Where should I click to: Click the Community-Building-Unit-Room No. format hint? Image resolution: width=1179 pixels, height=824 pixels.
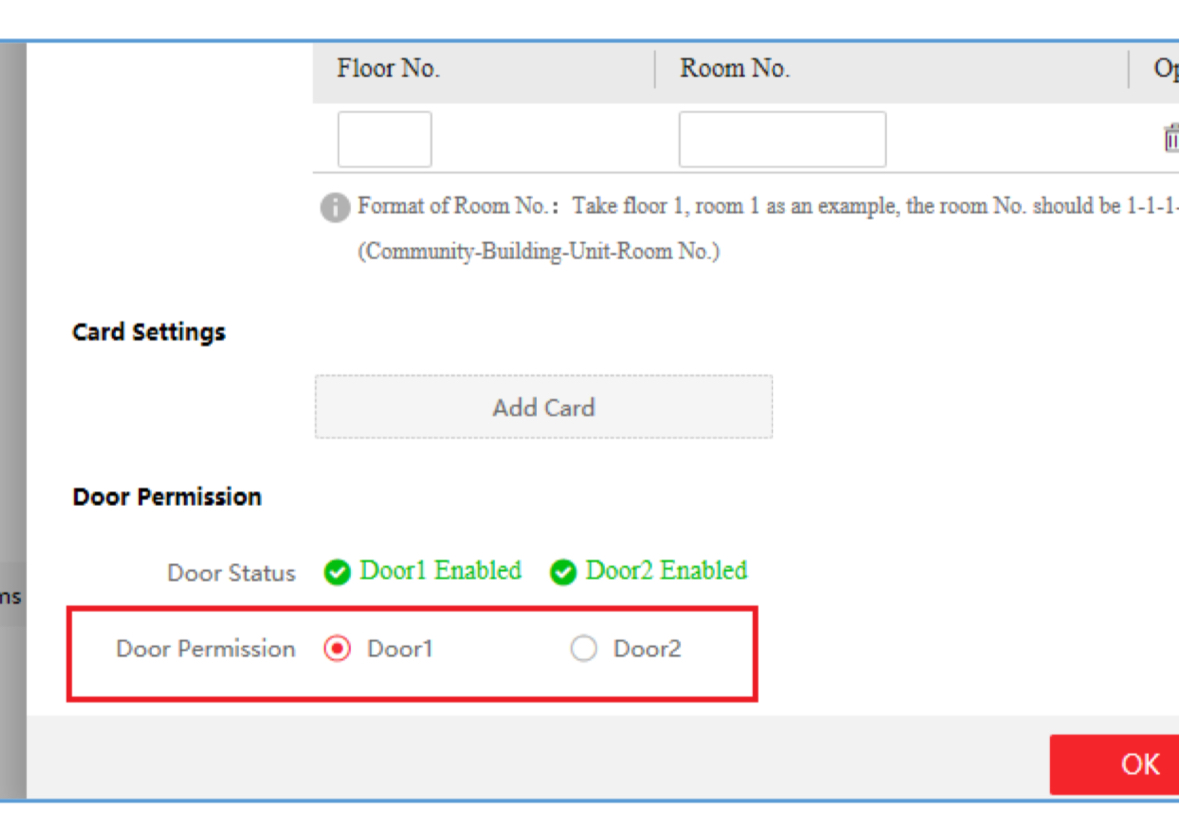pyautogui.click(x=539, y=252)
